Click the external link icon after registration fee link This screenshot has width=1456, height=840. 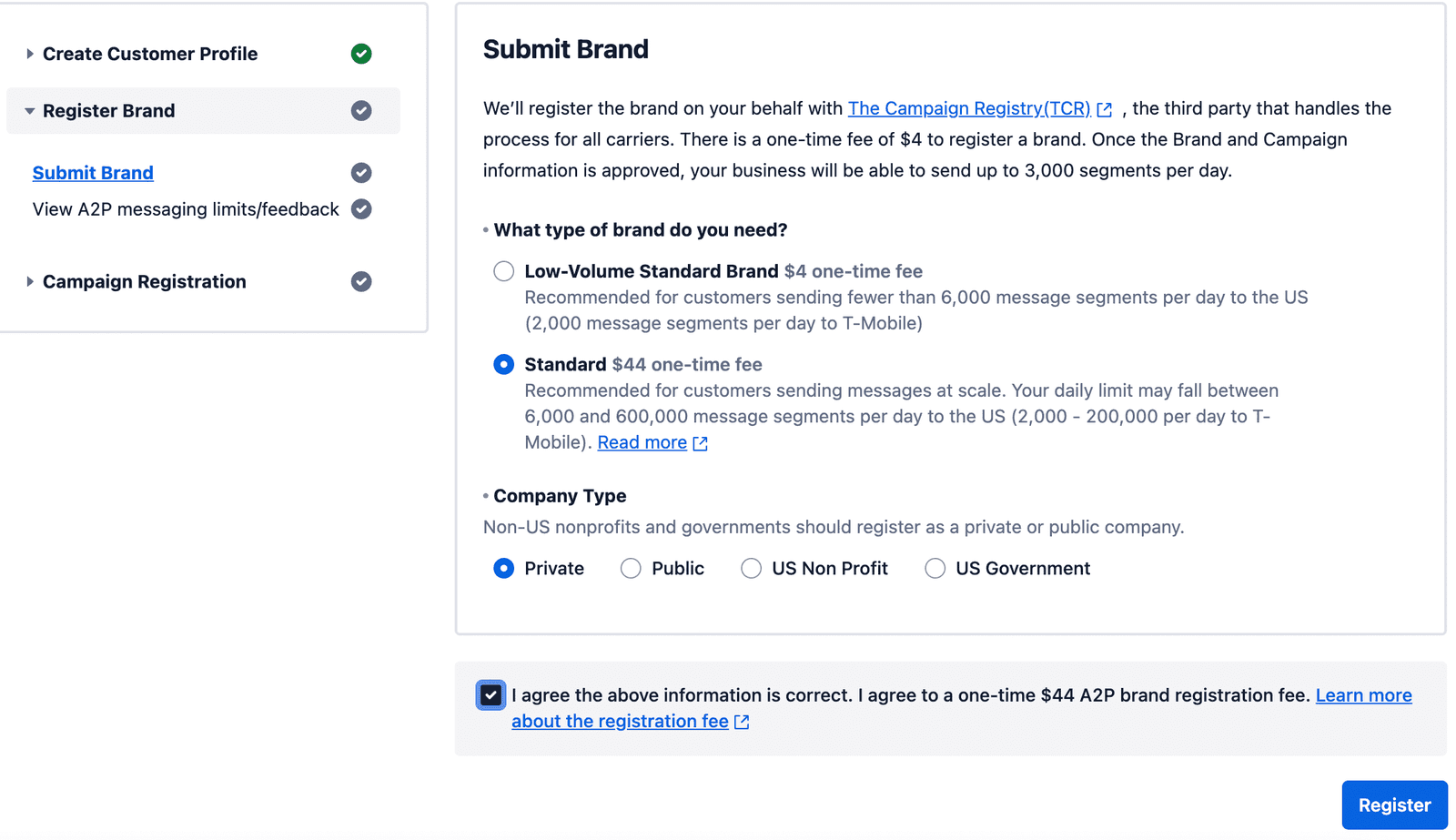[742, 721]
